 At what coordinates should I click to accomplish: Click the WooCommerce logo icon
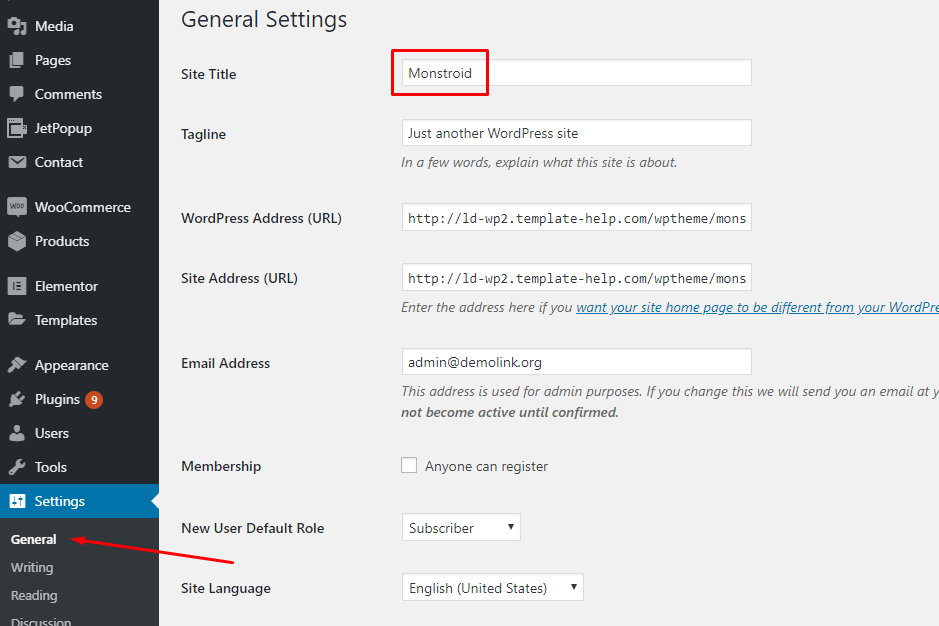click(17, 207)
